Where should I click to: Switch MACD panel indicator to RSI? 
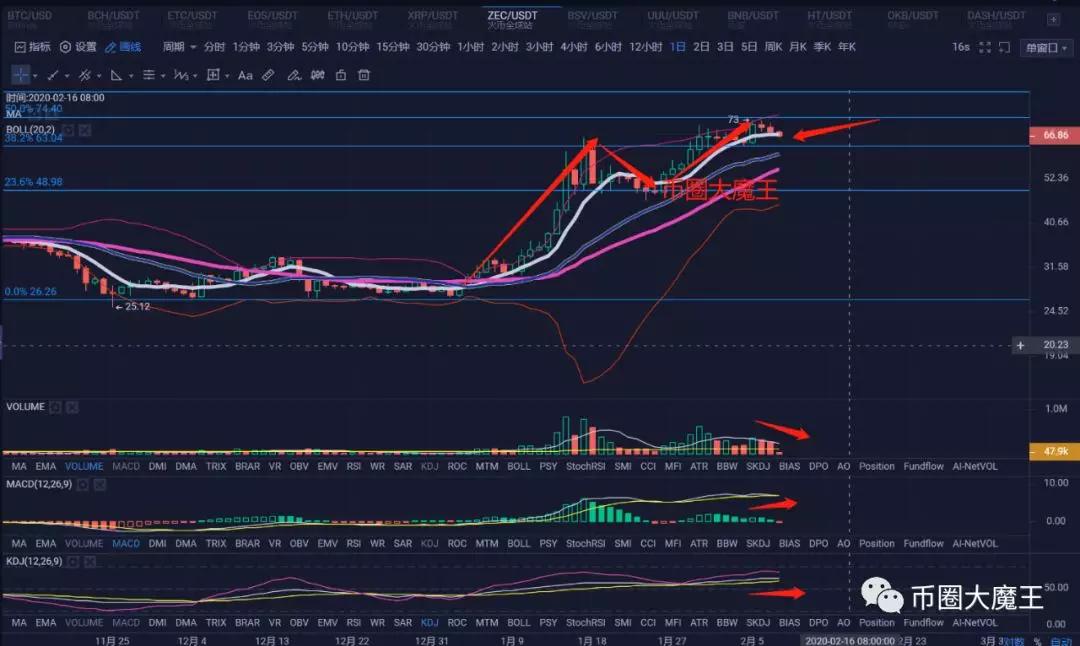point(353,543)
